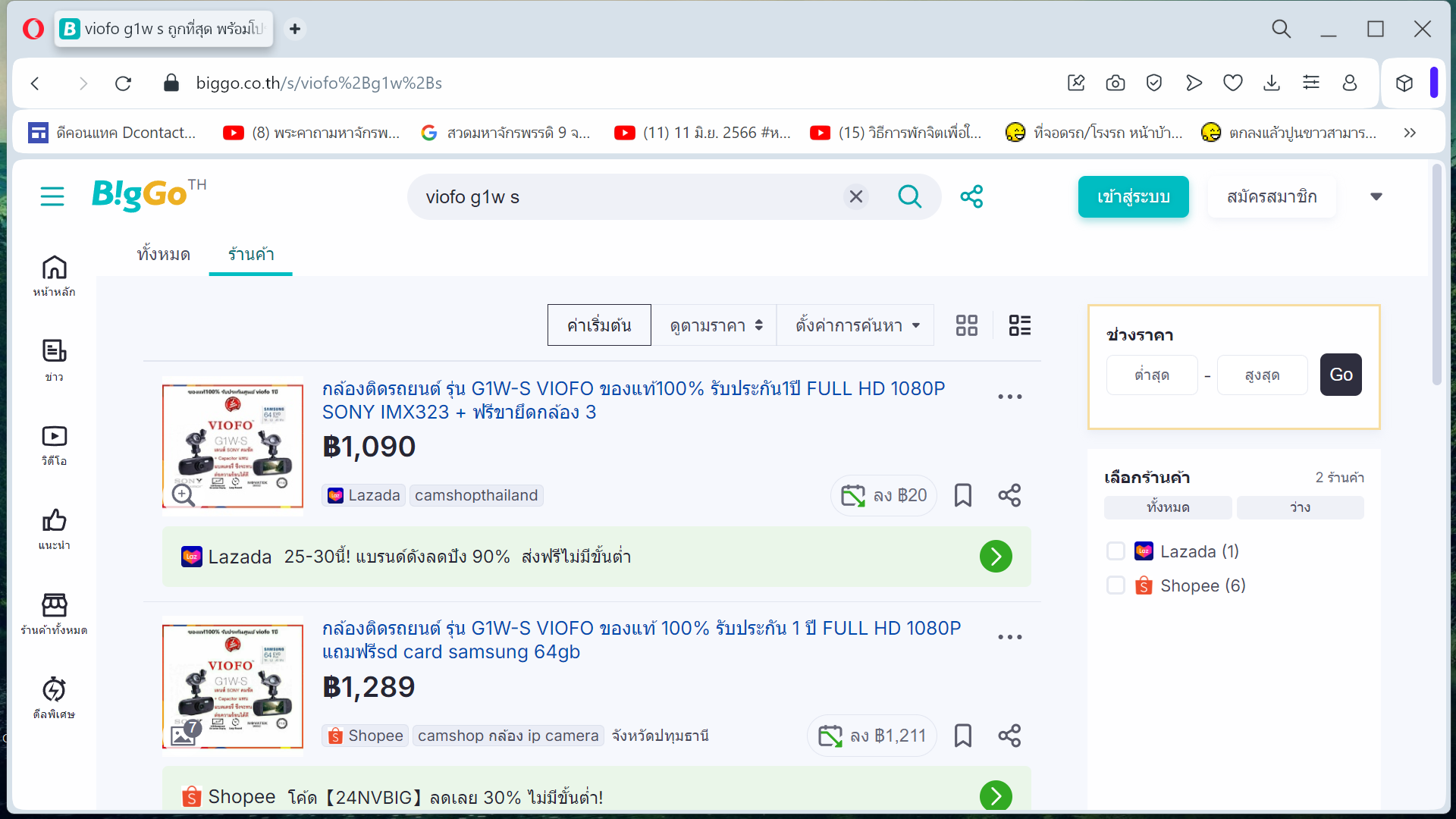Open more options for ฿1,090 product
The height and width of the screenshot is (819, 1456).
tap(1009, 397)
